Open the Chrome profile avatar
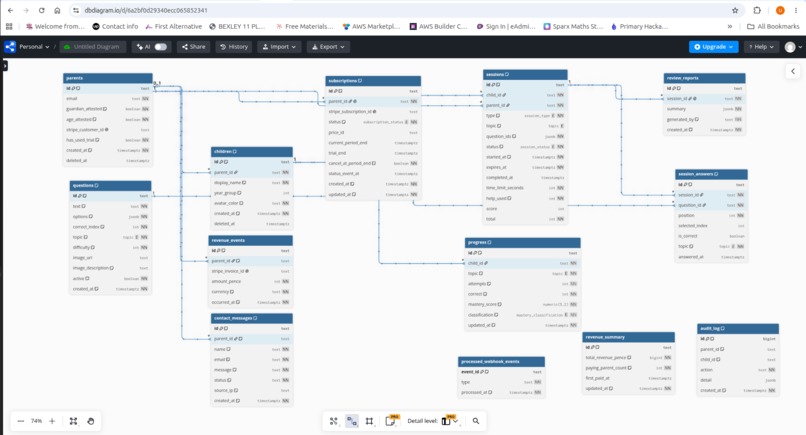The width and height of the screenshot is (806, 435). [780, 10]
